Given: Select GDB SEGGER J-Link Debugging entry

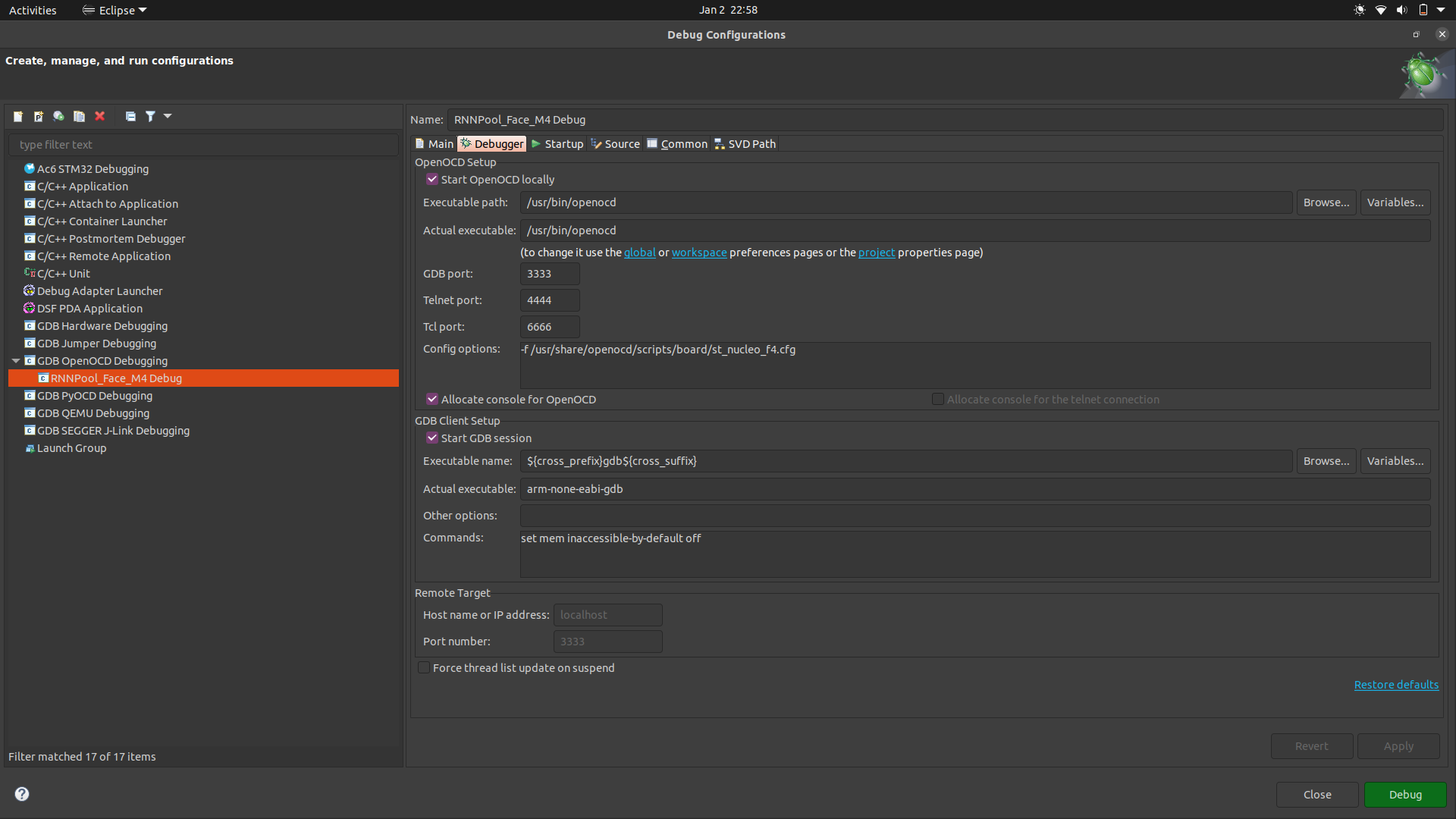Looking at the screenshot, I should 113,431.
